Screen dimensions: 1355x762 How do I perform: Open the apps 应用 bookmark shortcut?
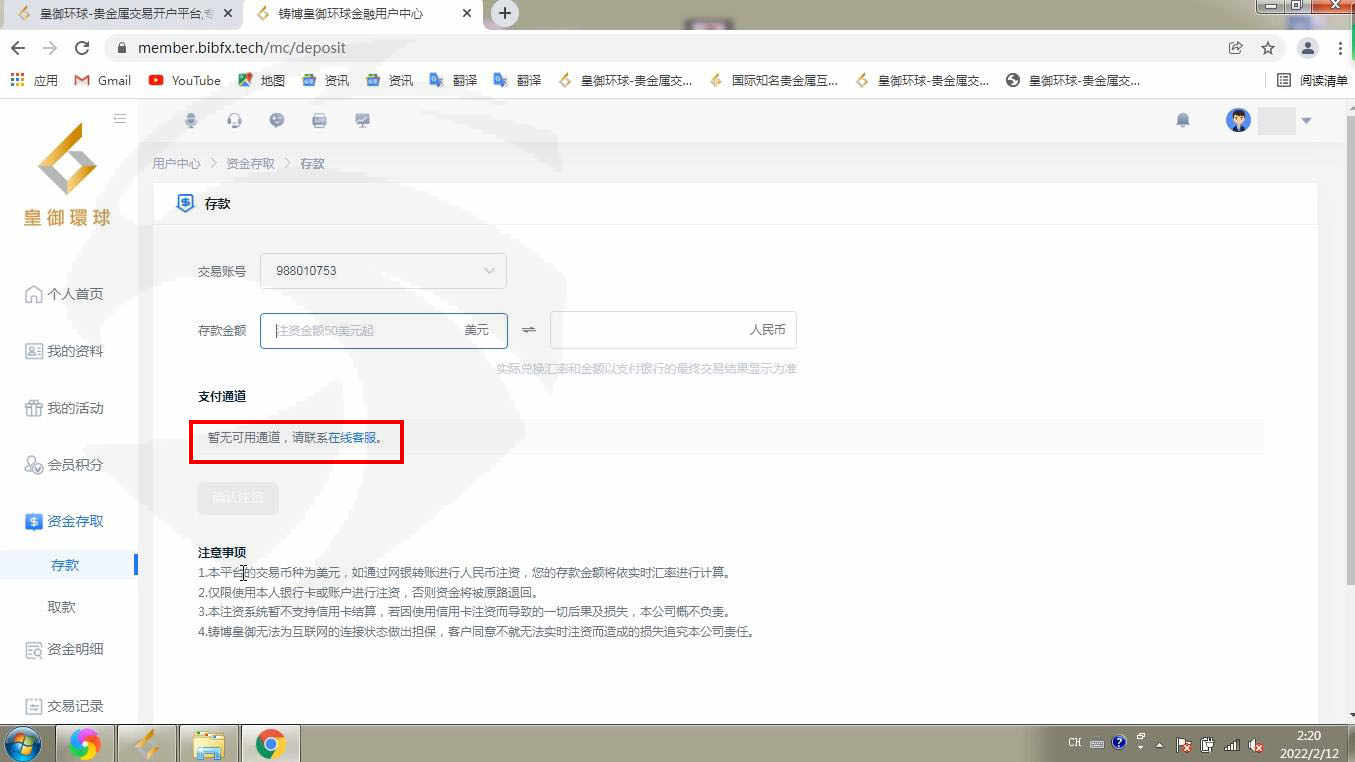click(x=35, y=81)
